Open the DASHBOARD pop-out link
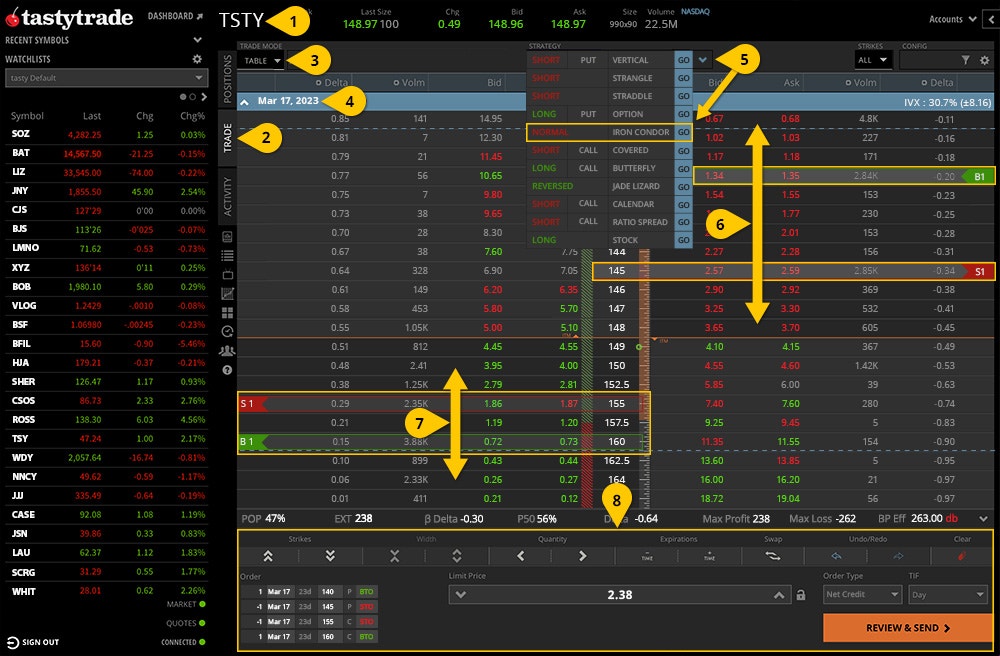 pyautogui.click(x=175, y=16)
